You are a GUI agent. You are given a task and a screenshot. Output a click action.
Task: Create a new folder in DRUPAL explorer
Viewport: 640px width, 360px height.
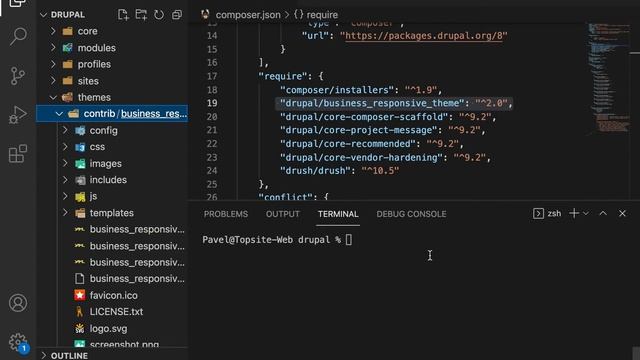pyautogui.click(x=141, y=15)
